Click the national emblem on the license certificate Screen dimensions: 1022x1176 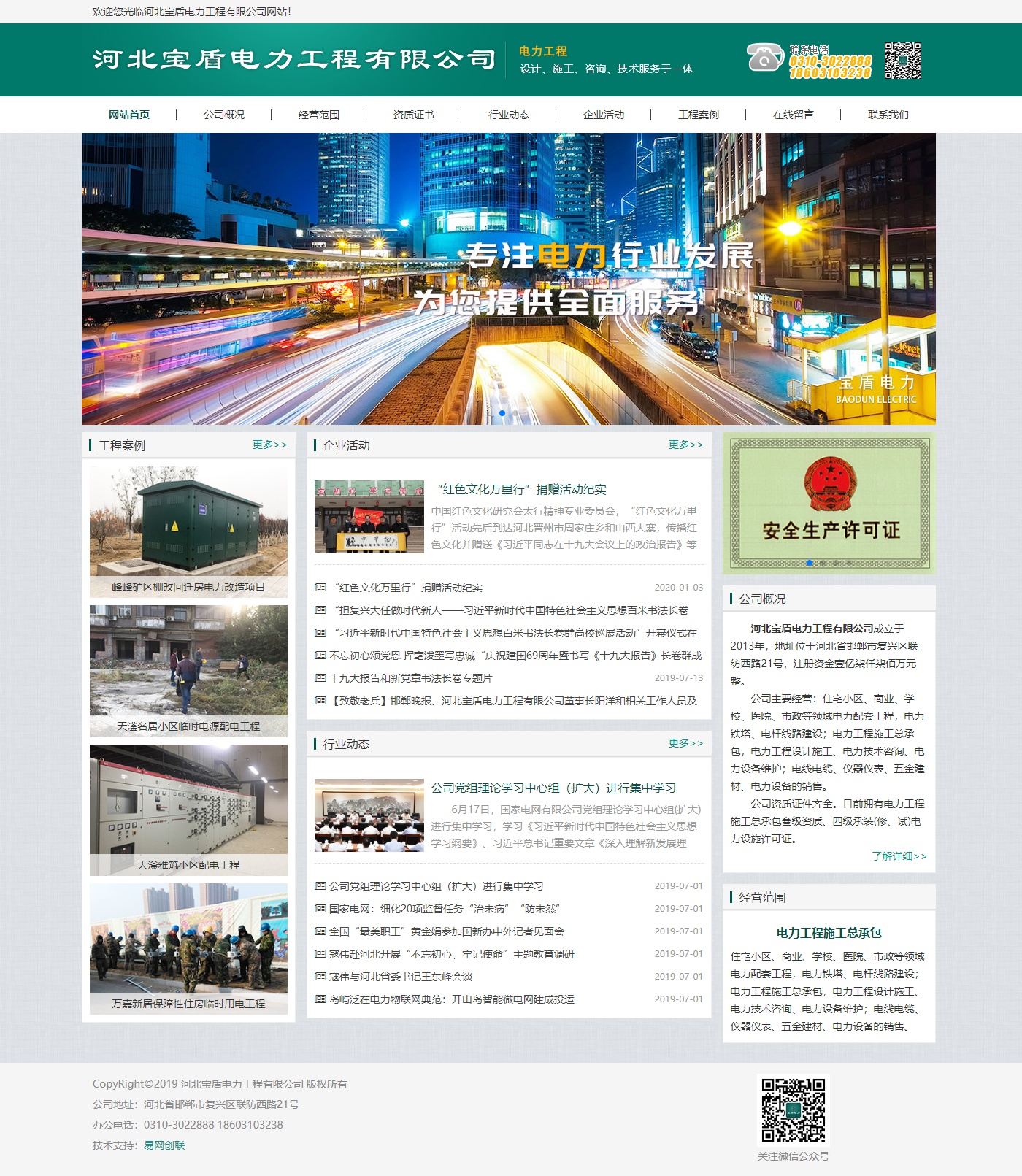pos(829,485)
